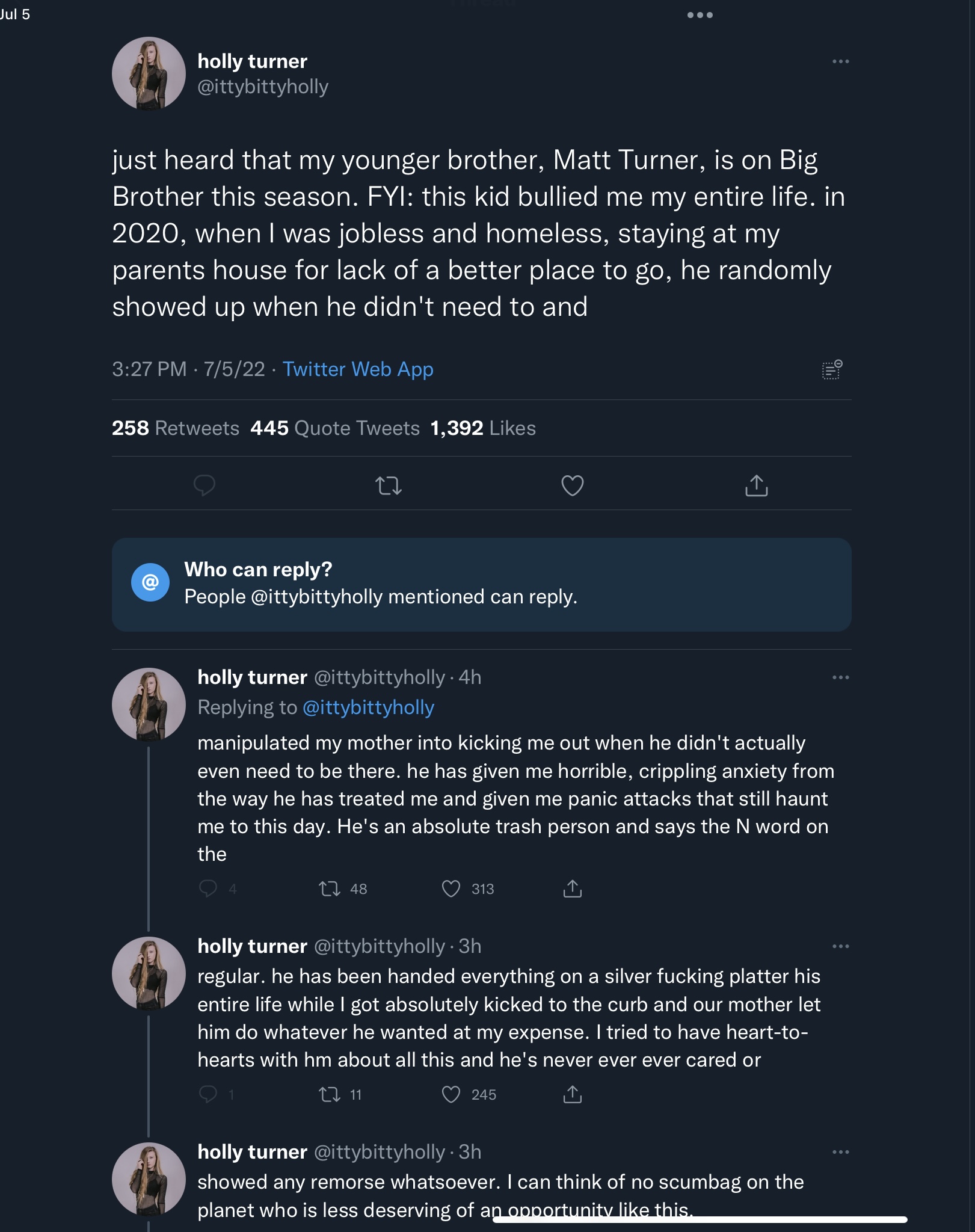
Task: Open more options on first 3h reply
Action: (x=840, y=946)
